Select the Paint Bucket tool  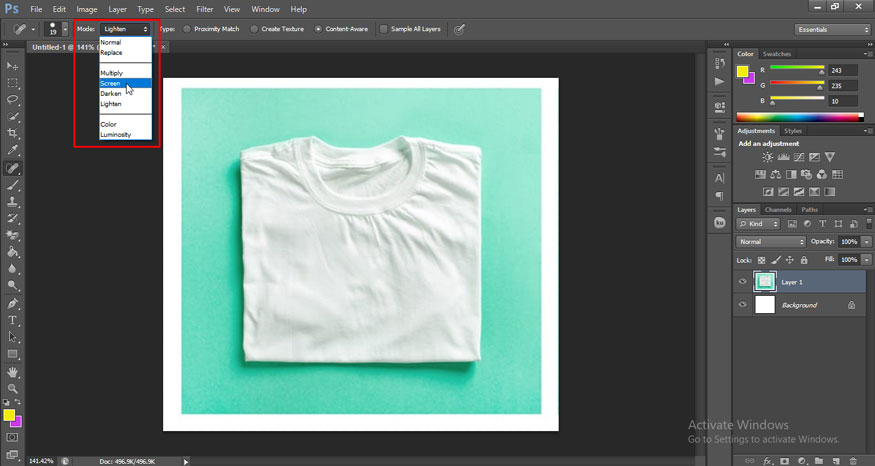click(x=12, y=252)
